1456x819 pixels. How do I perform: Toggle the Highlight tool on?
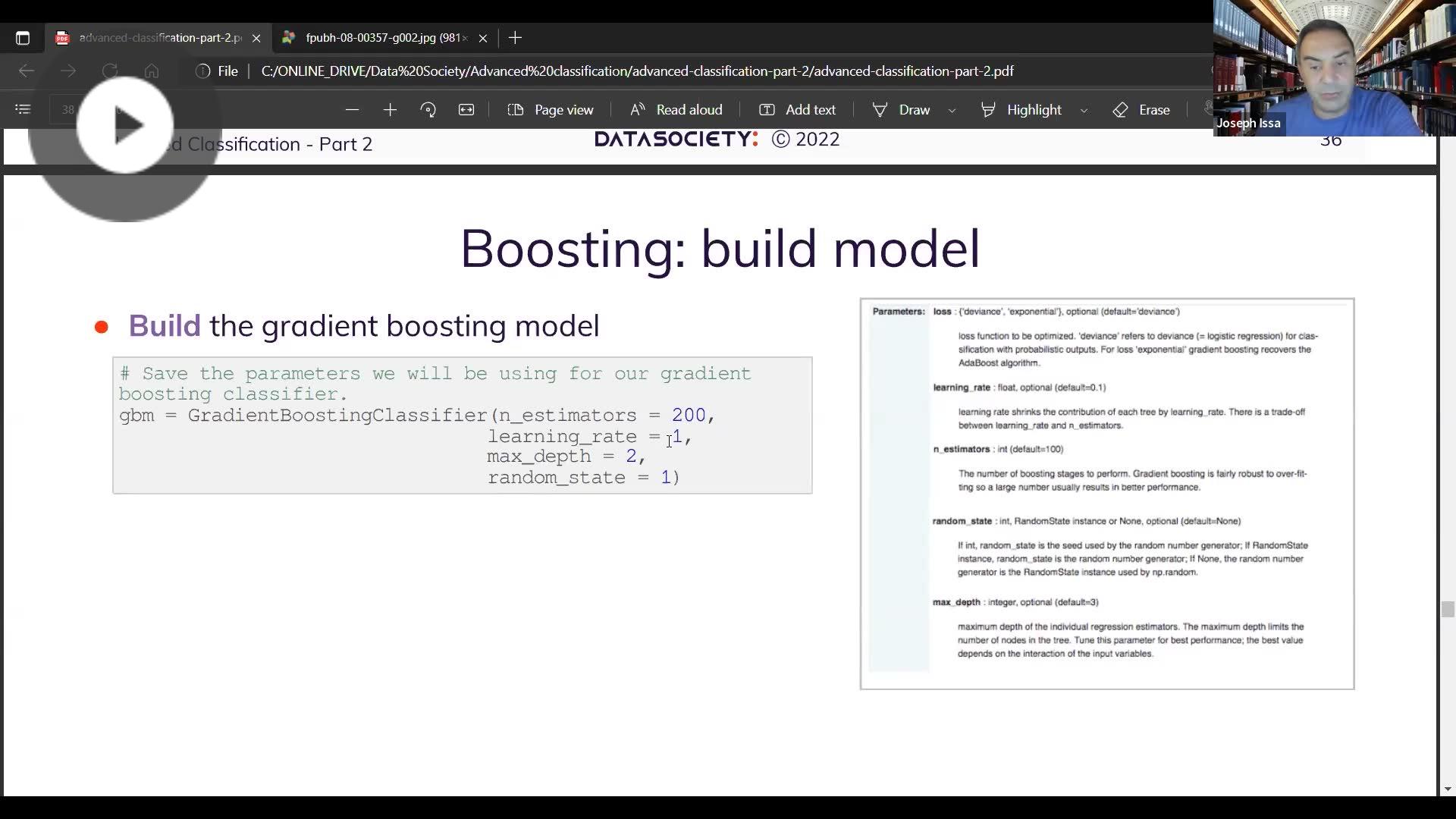point(1020,109)
